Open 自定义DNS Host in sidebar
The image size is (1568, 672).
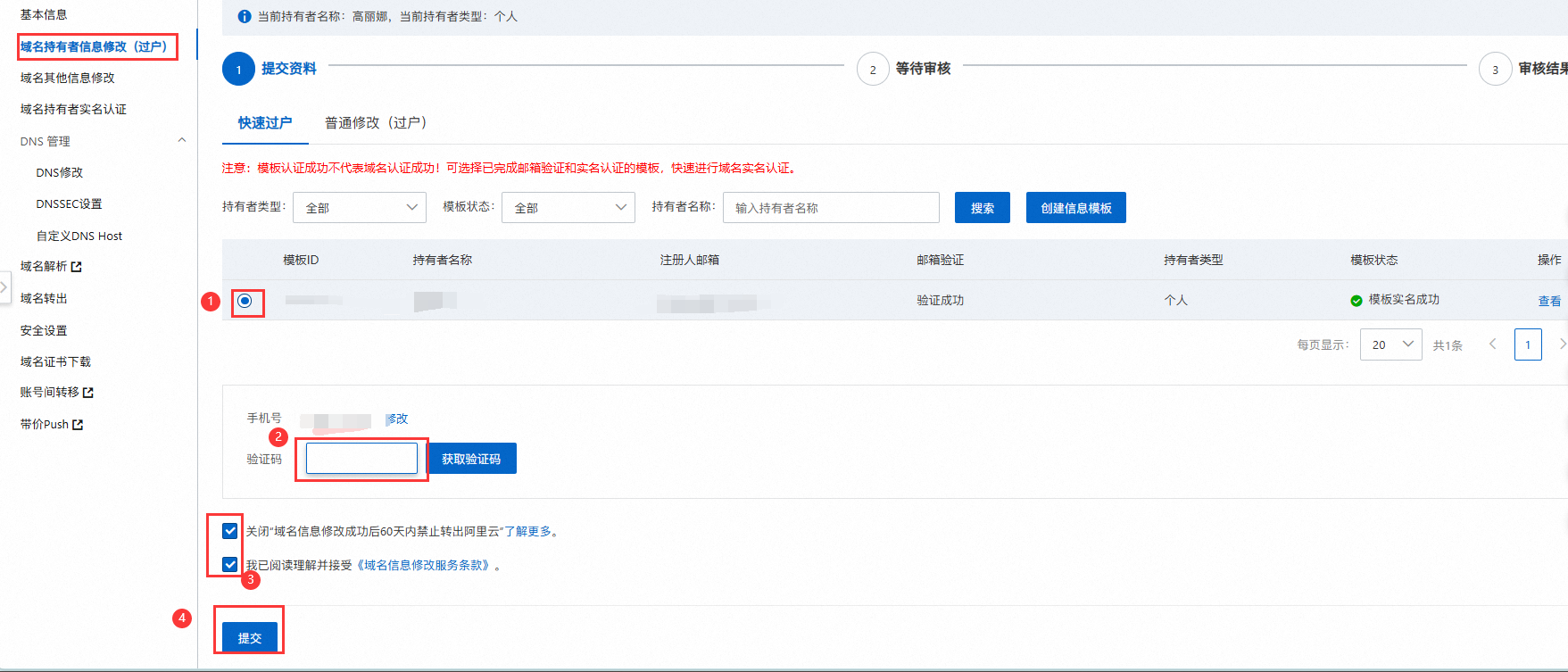pos(79,236)
